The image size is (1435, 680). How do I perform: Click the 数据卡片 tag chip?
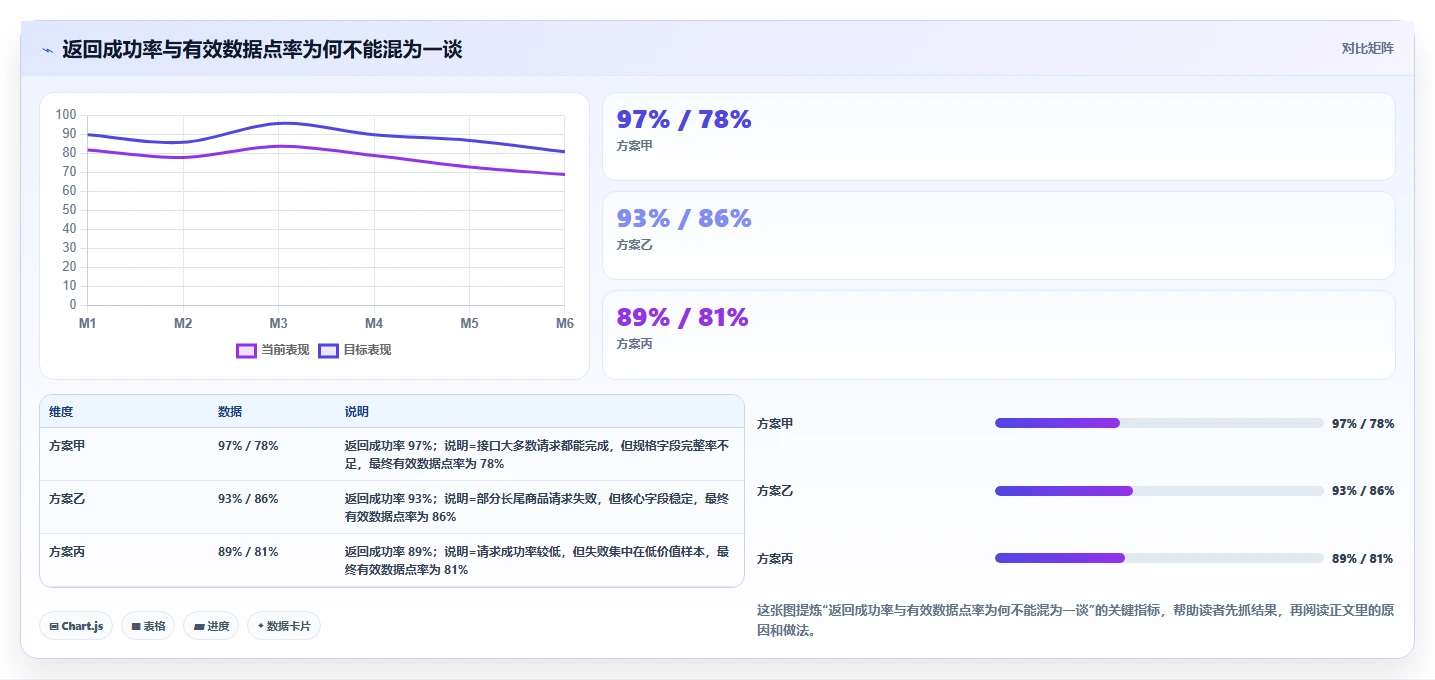tap(284, 626)
